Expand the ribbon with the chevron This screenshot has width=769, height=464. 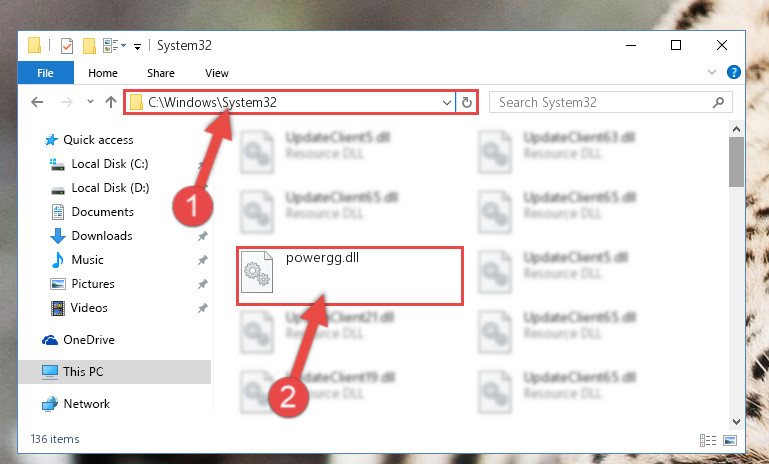tap(712, 73)
